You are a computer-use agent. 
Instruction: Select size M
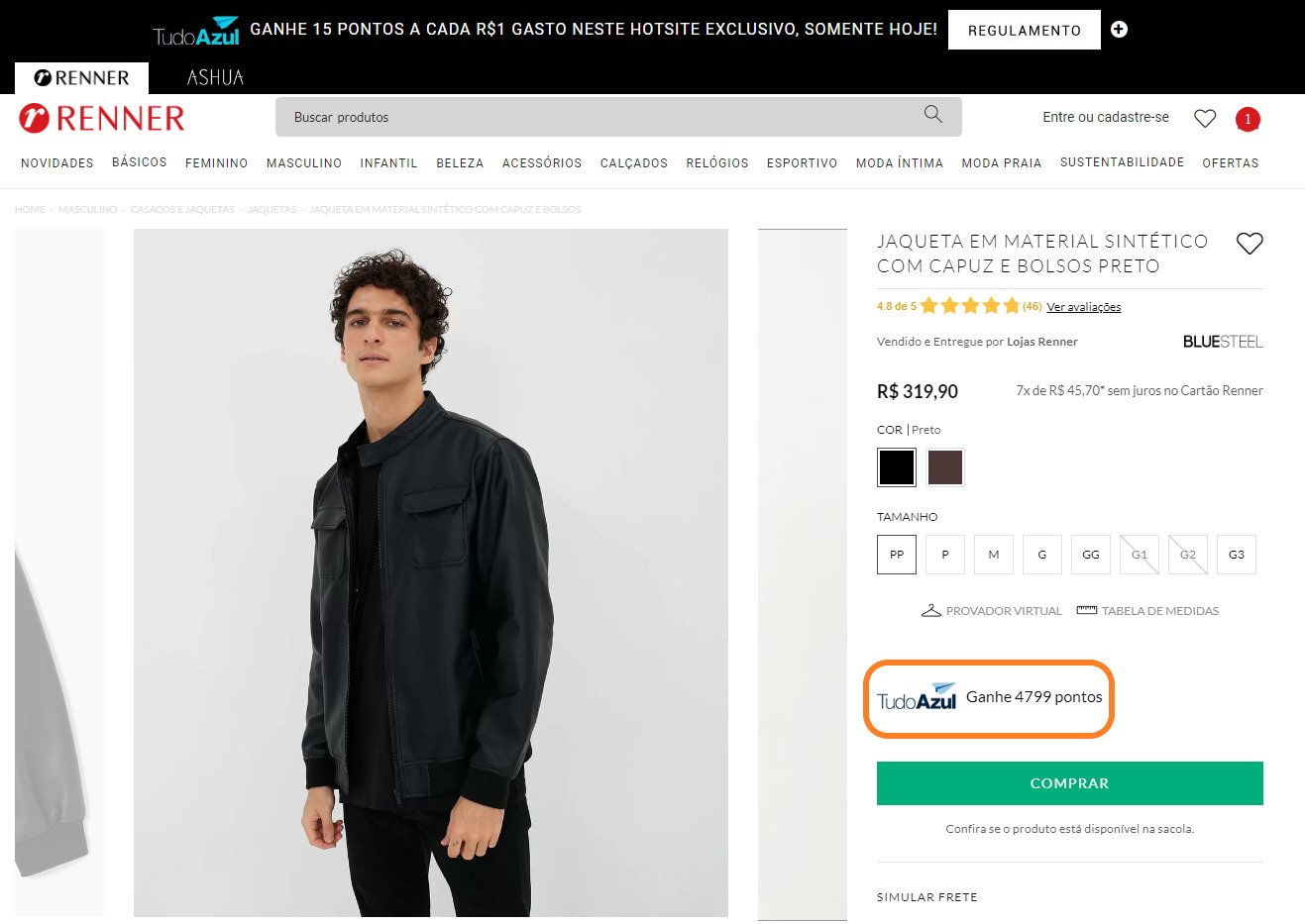994,555
